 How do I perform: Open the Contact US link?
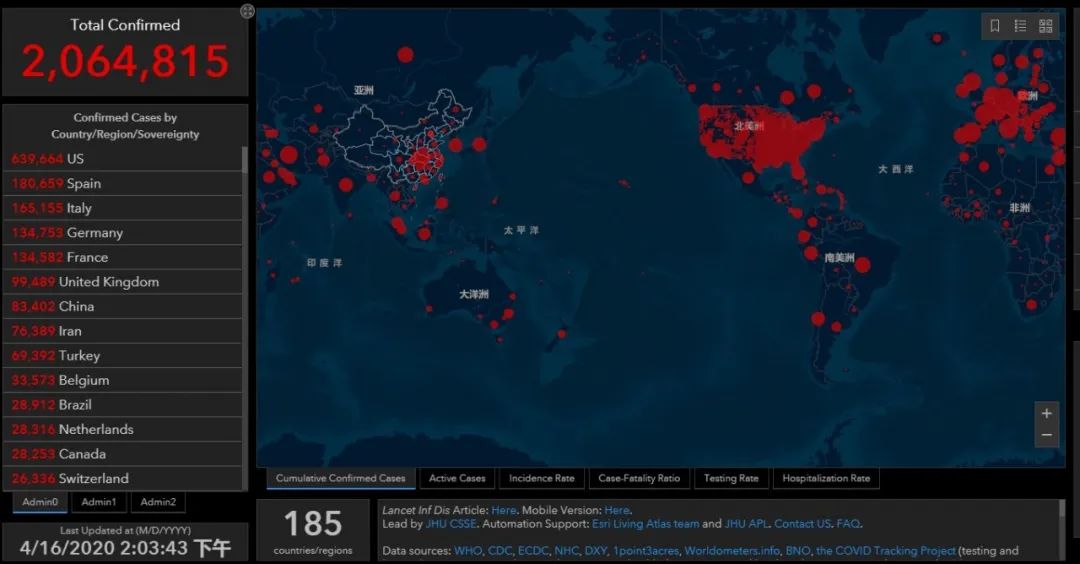pyautogui.click(x=802, y=524)
